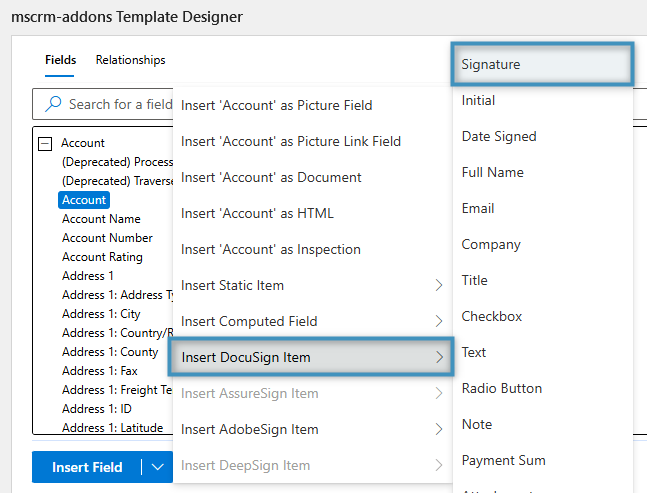Select the Address 1: City field

101,314
